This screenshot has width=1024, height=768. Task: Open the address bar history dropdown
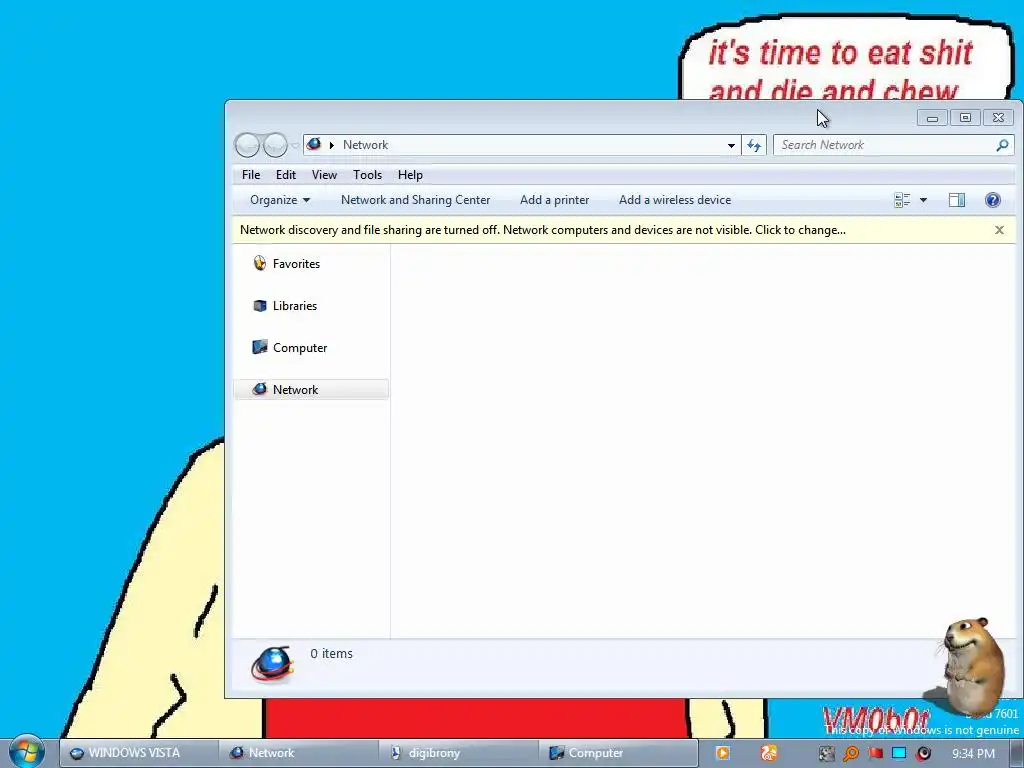[x=731, y=145]
